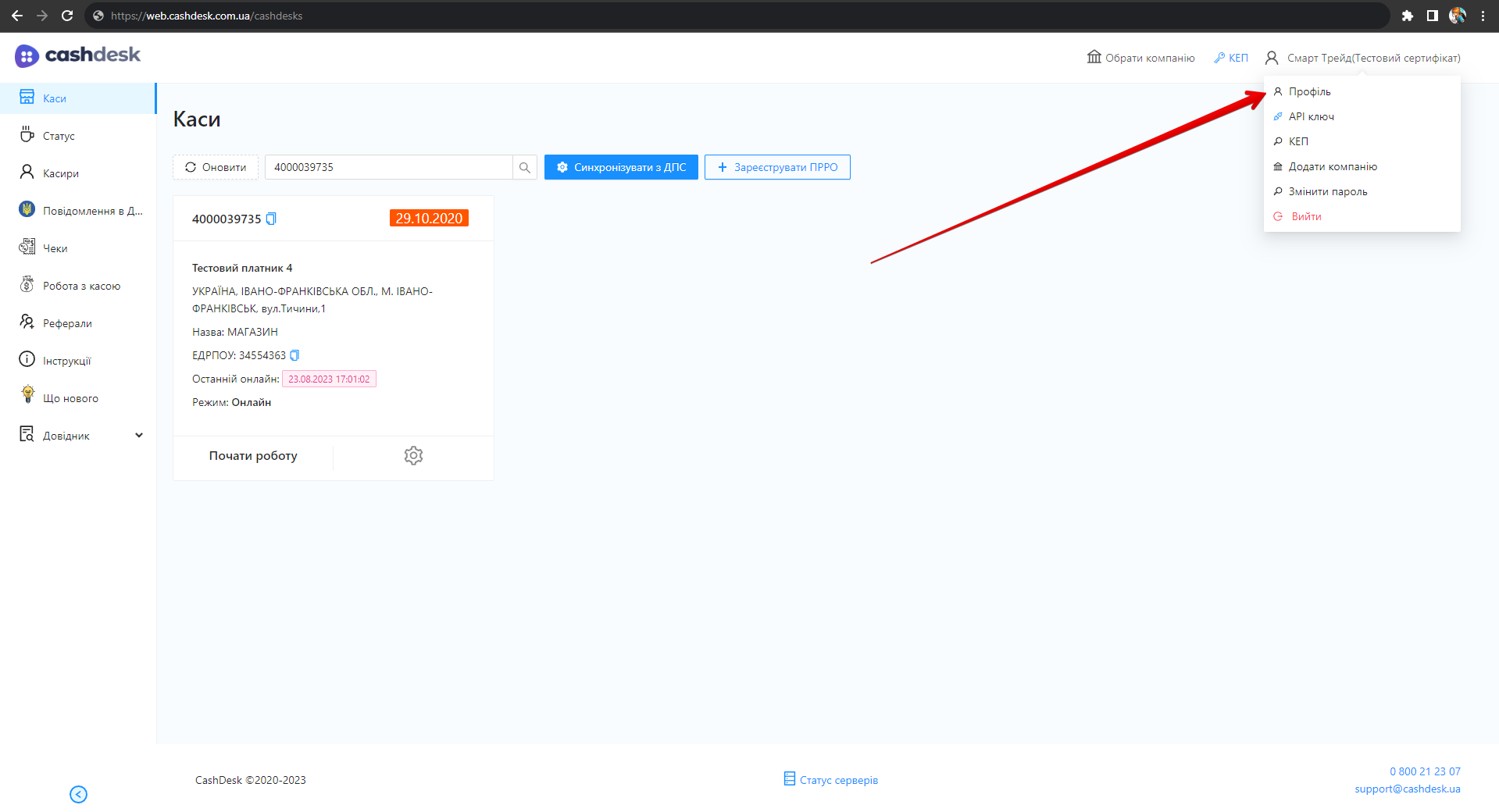The width and height of the screenshot is (1499, 812).
Task: Copy the ЄДРПОУ code 34554363
Action: (x=294, y=355)
